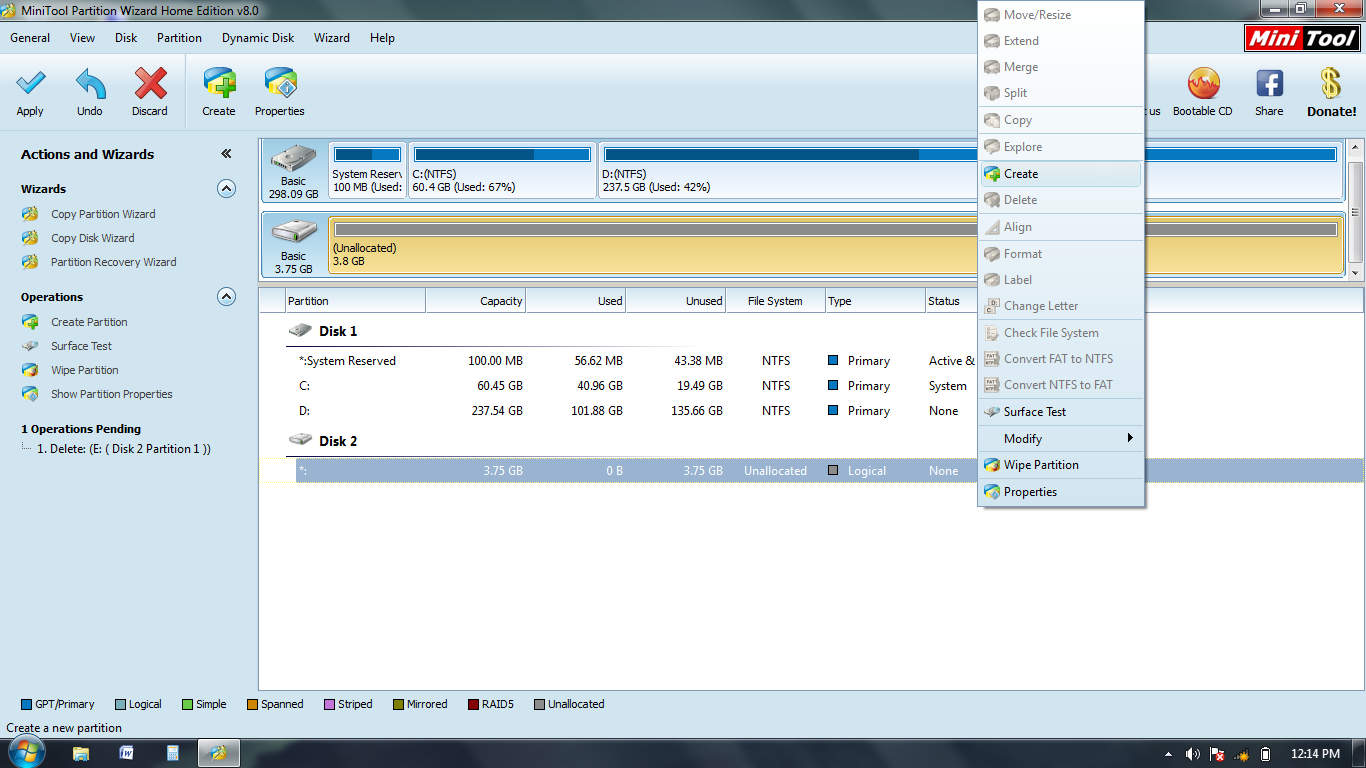1366x768 pixels.
Task: Open the Windows Start menu
Action: point(25,752)
